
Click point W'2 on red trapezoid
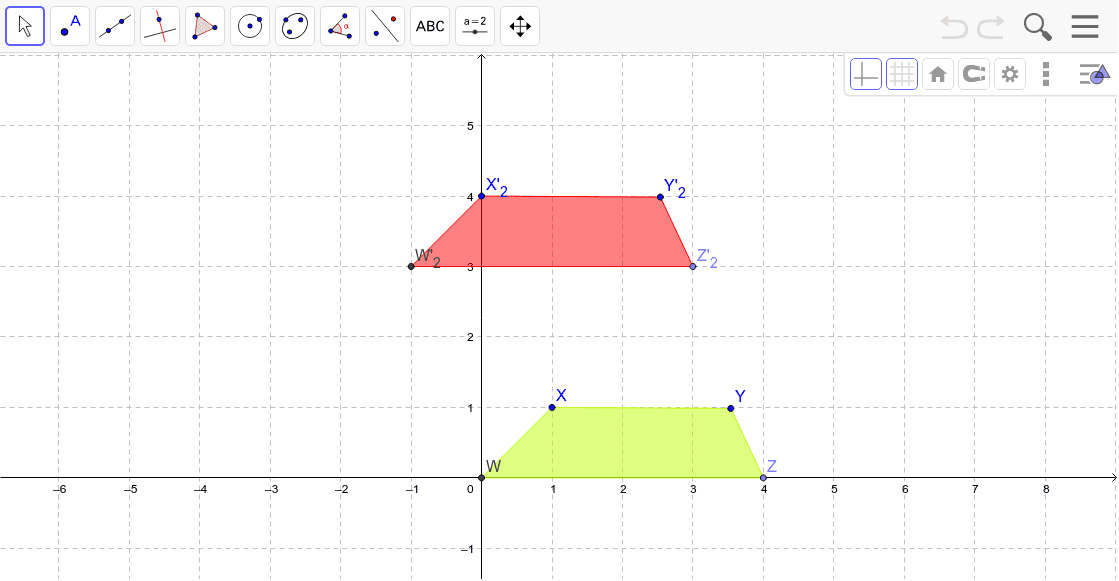(411, 266)
